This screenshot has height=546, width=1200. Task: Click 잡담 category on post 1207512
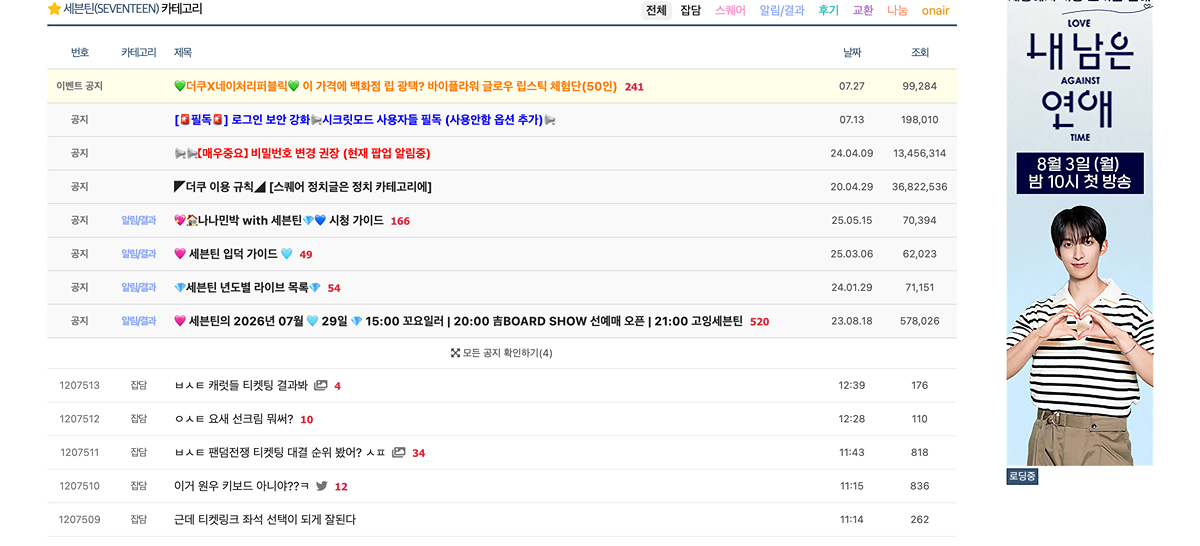click(x=139, y=419)
